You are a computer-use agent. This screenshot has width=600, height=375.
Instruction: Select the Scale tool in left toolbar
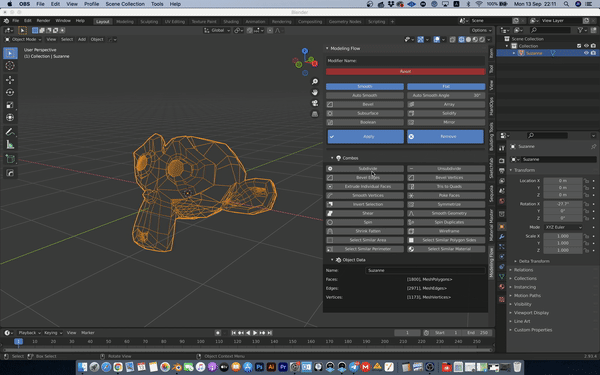click(x=10, y=105)
